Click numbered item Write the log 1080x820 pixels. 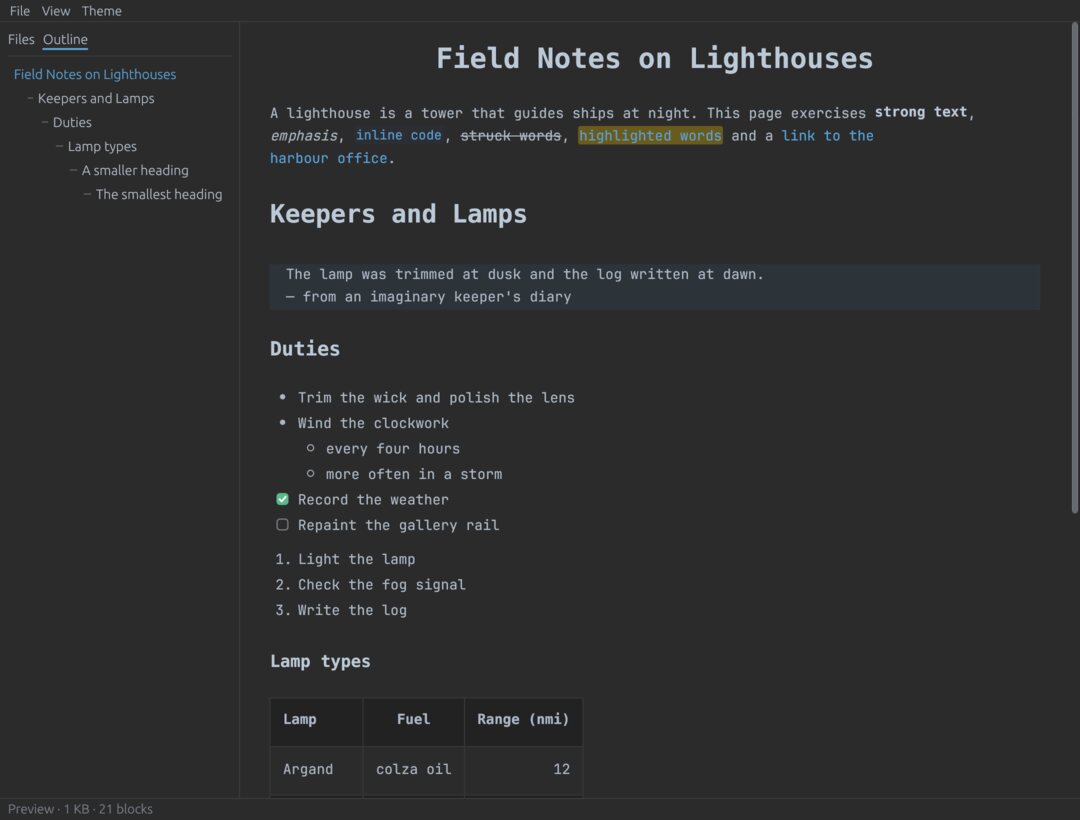pos(353,610)
